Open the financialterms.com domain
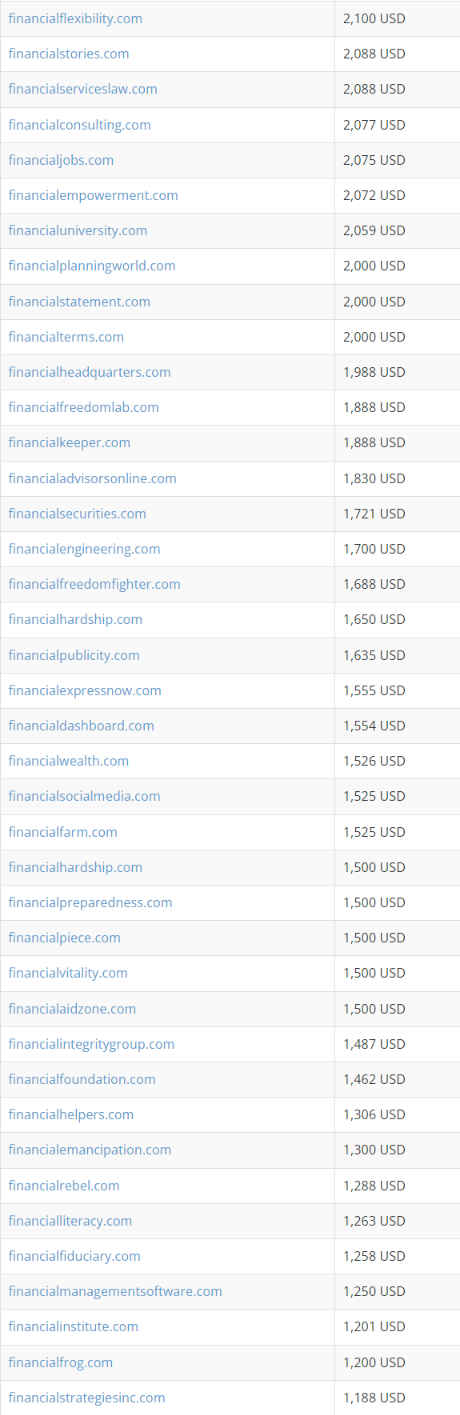The height and width of the screenshot is (1415, 460). (66, 337)
